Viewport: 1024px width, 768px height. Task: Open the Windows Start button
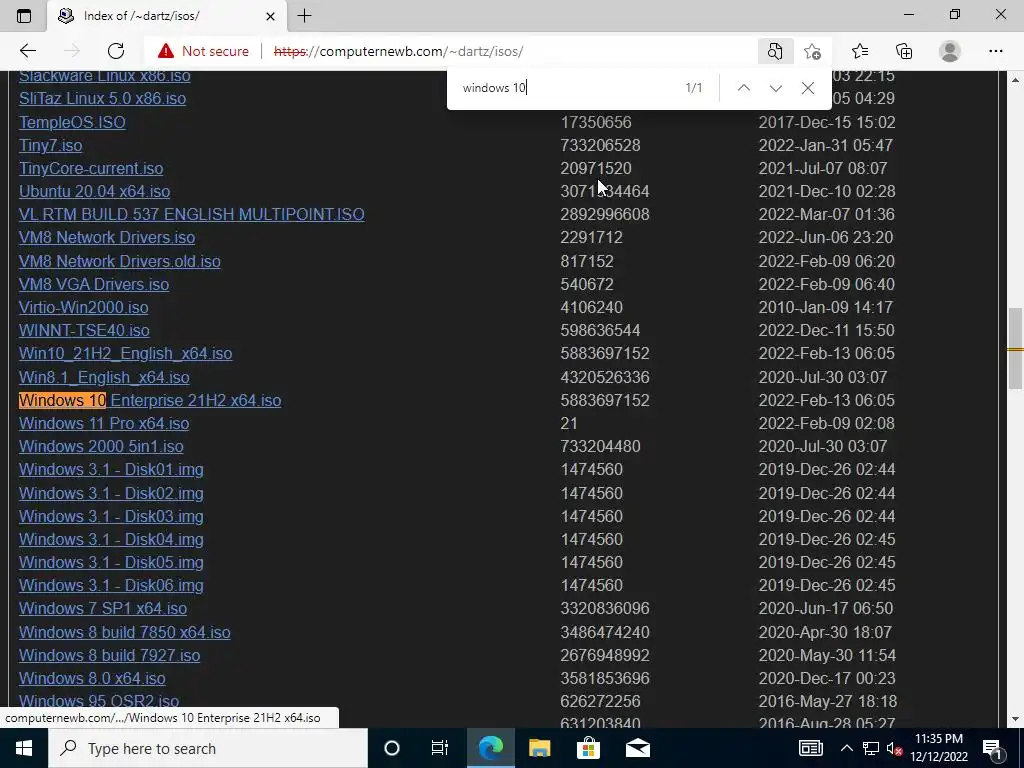pos(24,748)
